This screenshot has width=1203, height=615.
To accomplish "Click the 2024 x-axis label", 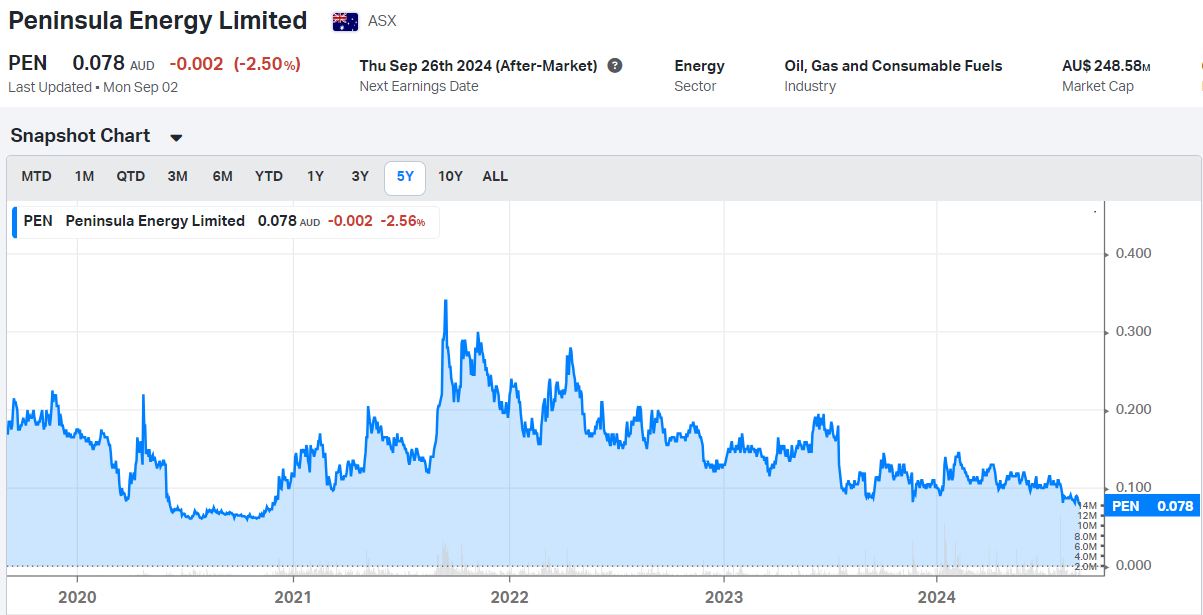I will click(938, 597).
